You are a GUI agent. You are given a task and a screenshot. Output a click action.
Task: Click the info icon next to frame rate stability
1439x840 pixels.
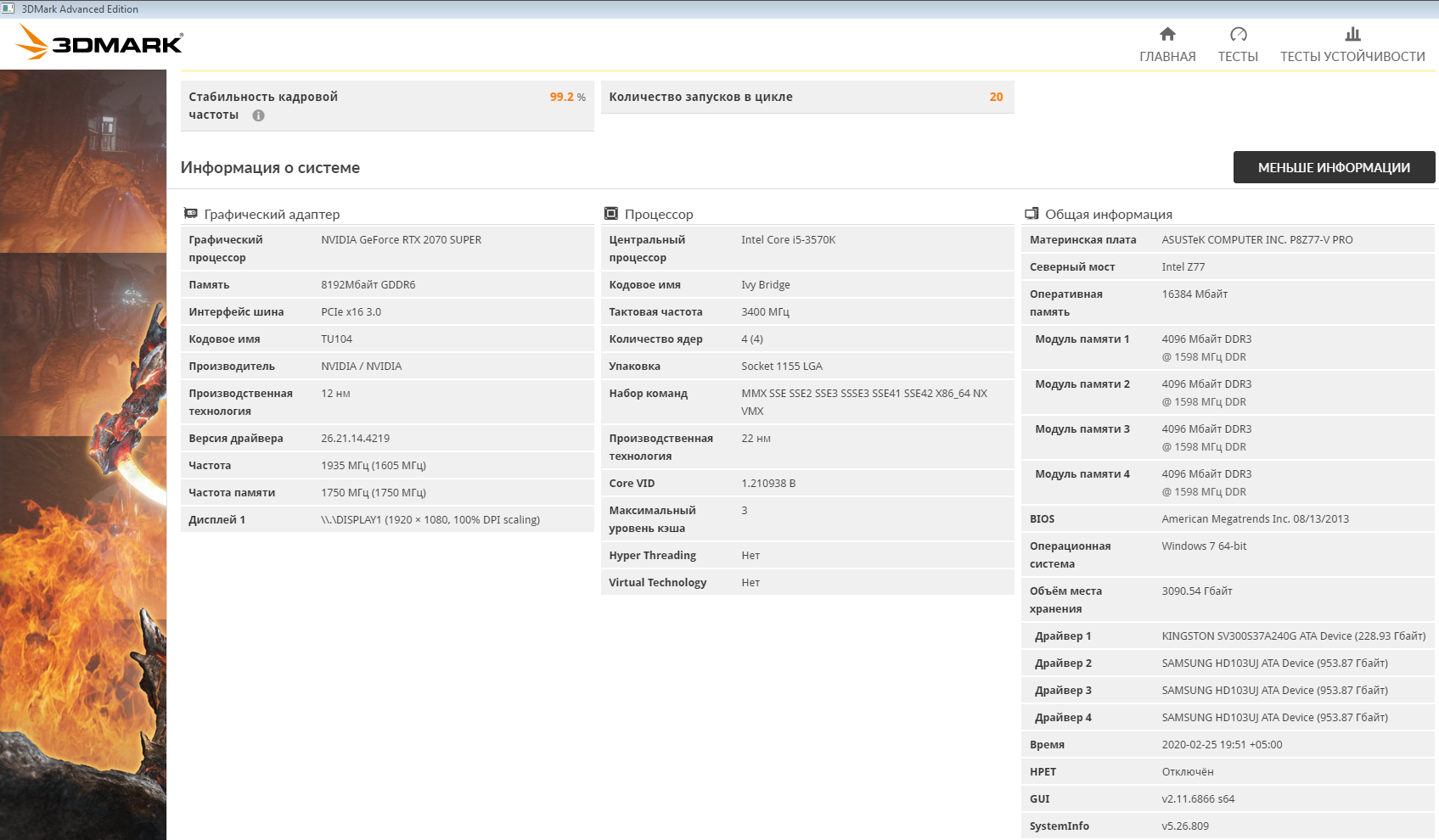tap(258, 115)
